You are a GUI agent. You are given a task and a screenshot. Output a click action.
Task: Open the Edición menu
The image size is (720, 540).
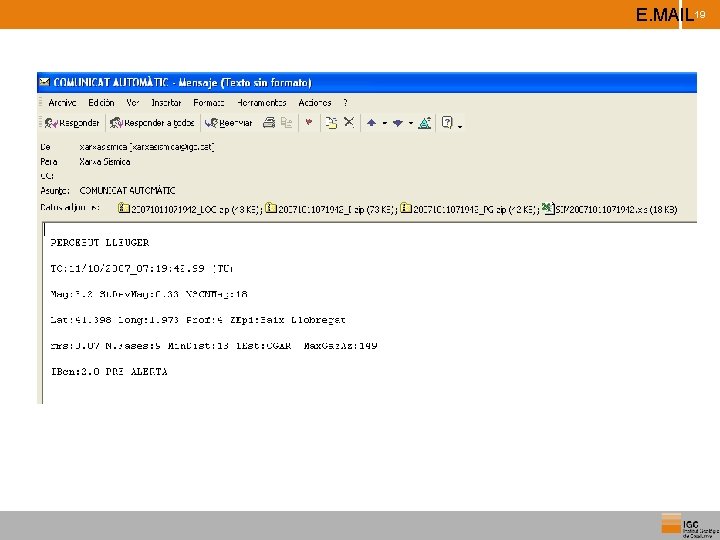(101, 102)
